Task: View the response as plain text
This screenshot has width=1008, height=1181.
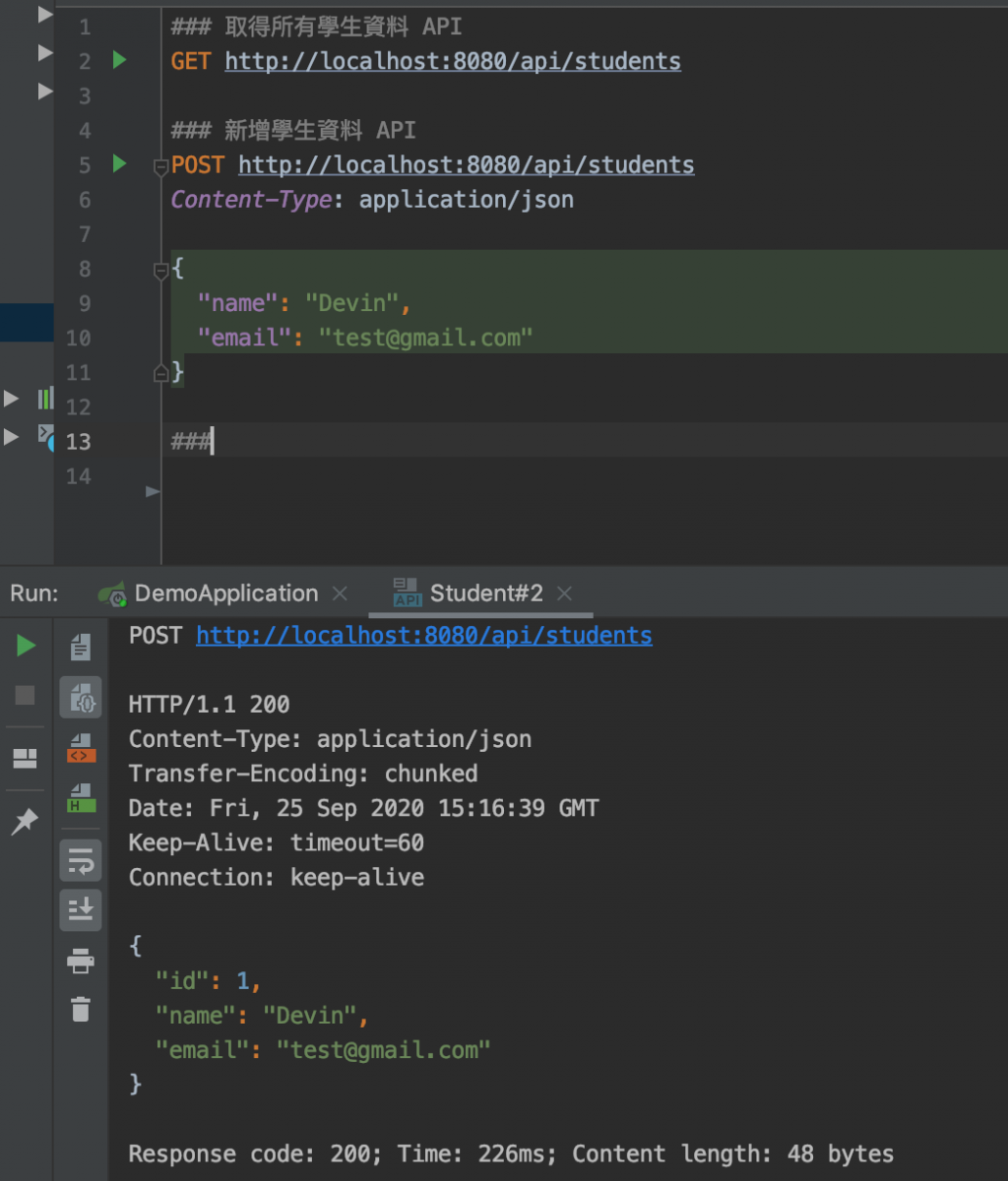Action: tap(81, 647)
